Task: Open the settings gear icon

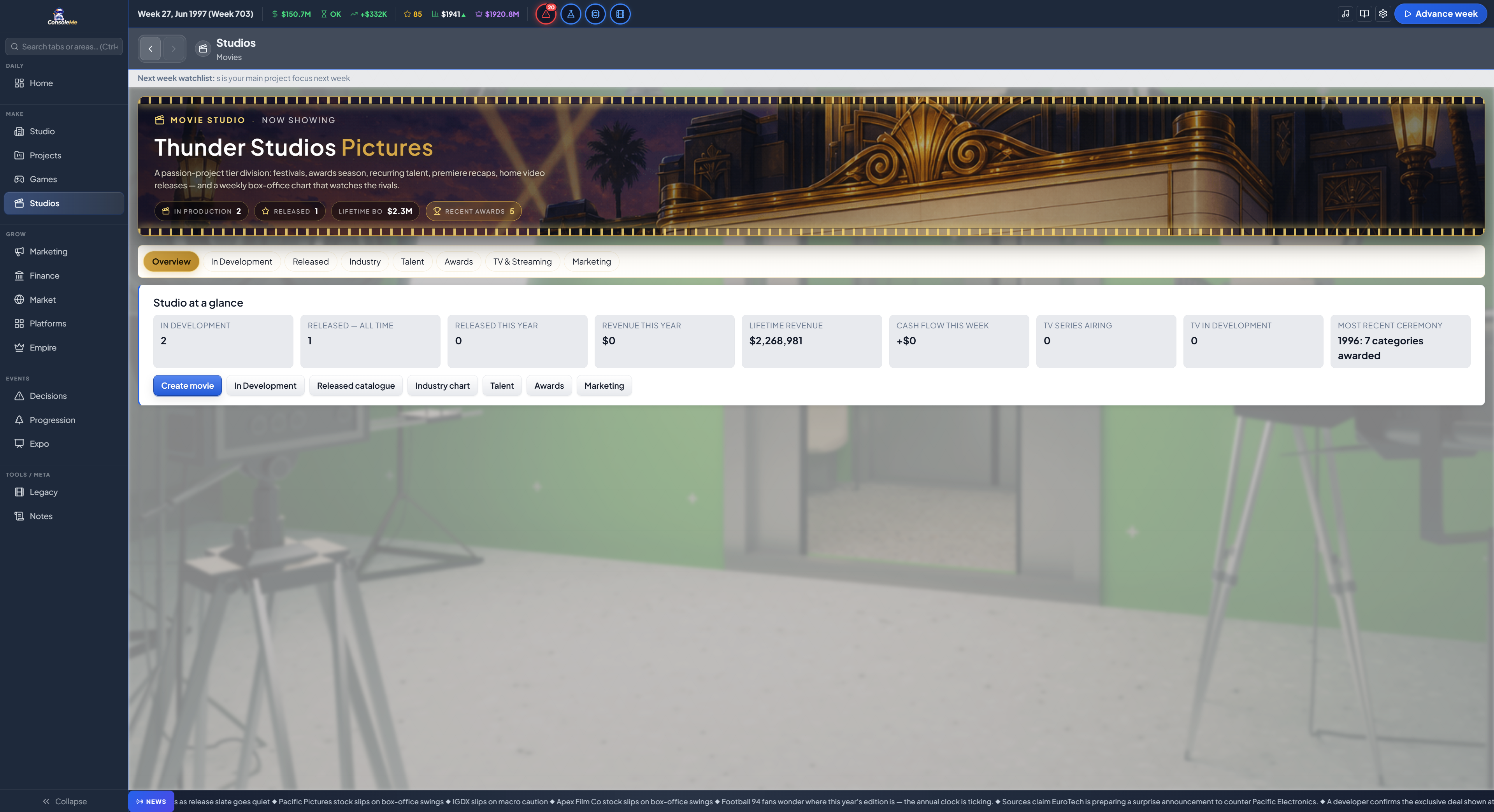Action: 1383,14
